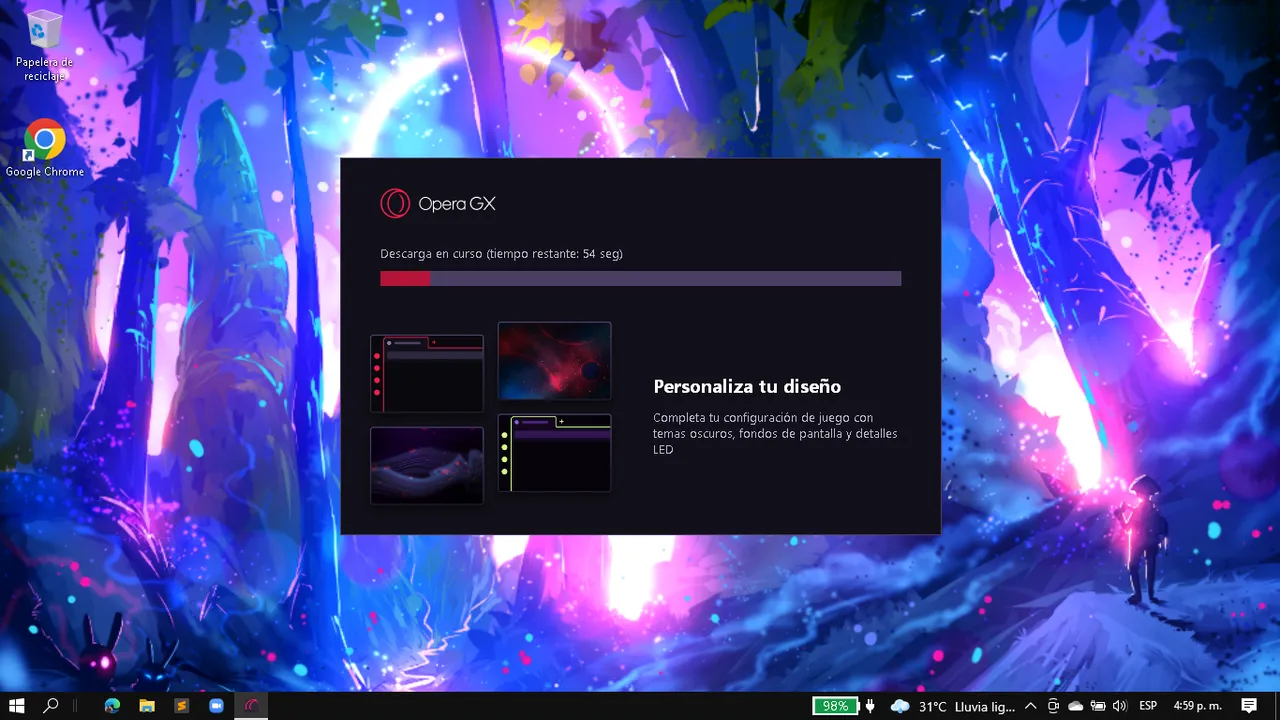This screenshot has height=720, width=1280.
Task: Click the 'Descarga en curso' status text
Action: coord(501,254)
